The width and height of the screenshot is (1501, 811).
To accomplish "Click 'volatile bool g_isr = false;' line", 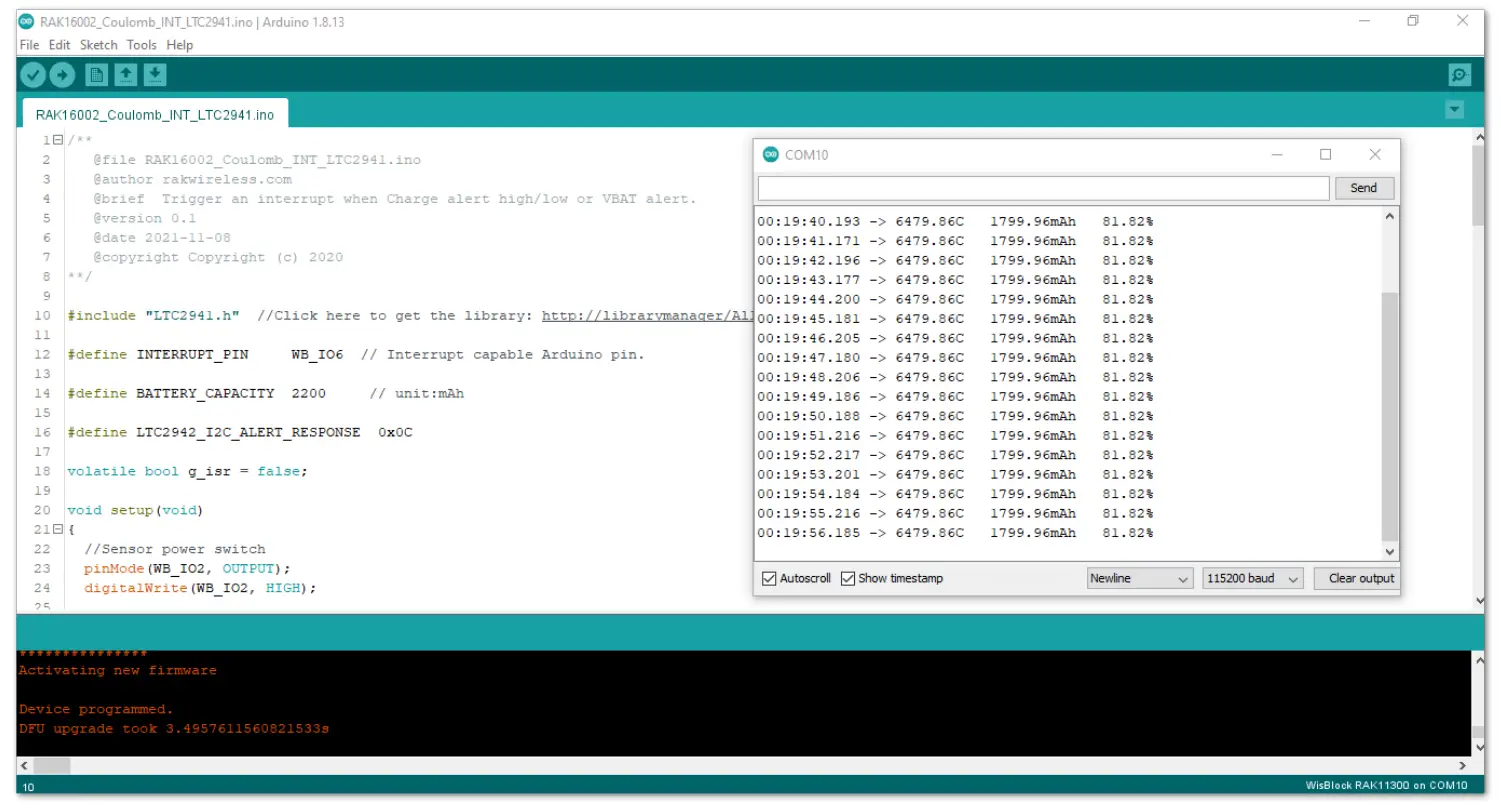I will point(187,472).
